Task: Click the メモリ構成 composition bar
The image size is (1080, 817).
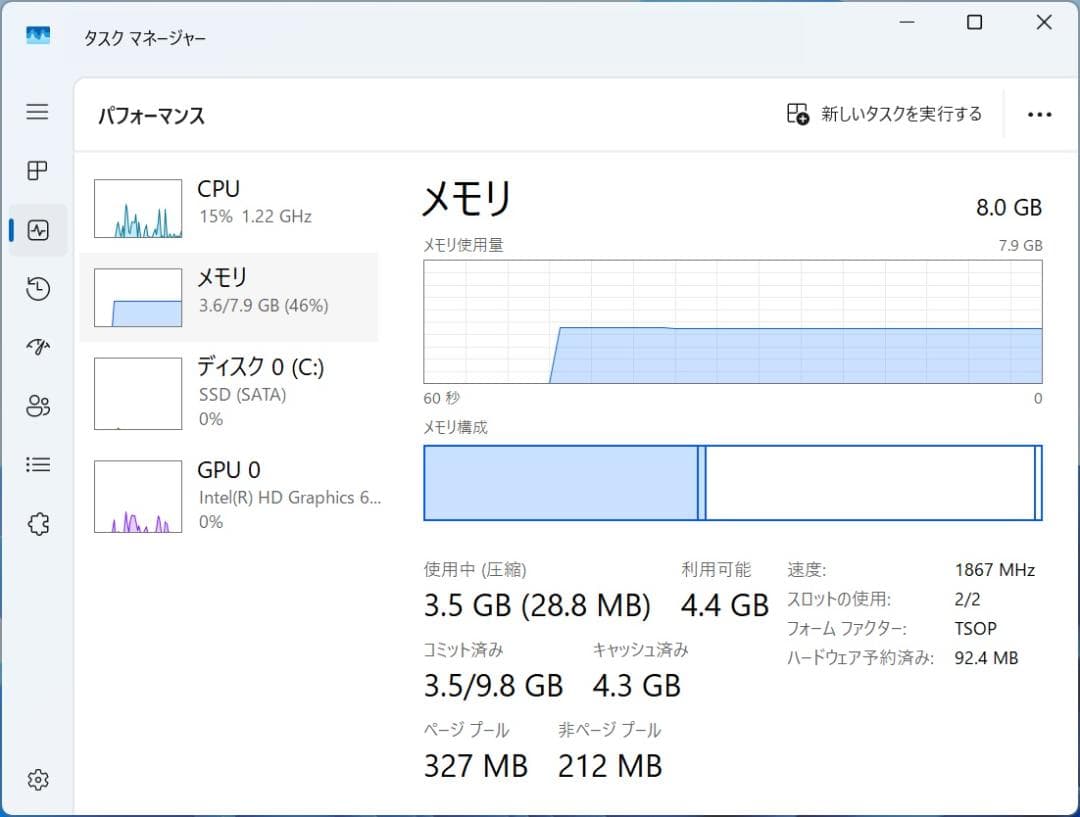Action: [x=732, y=482]
